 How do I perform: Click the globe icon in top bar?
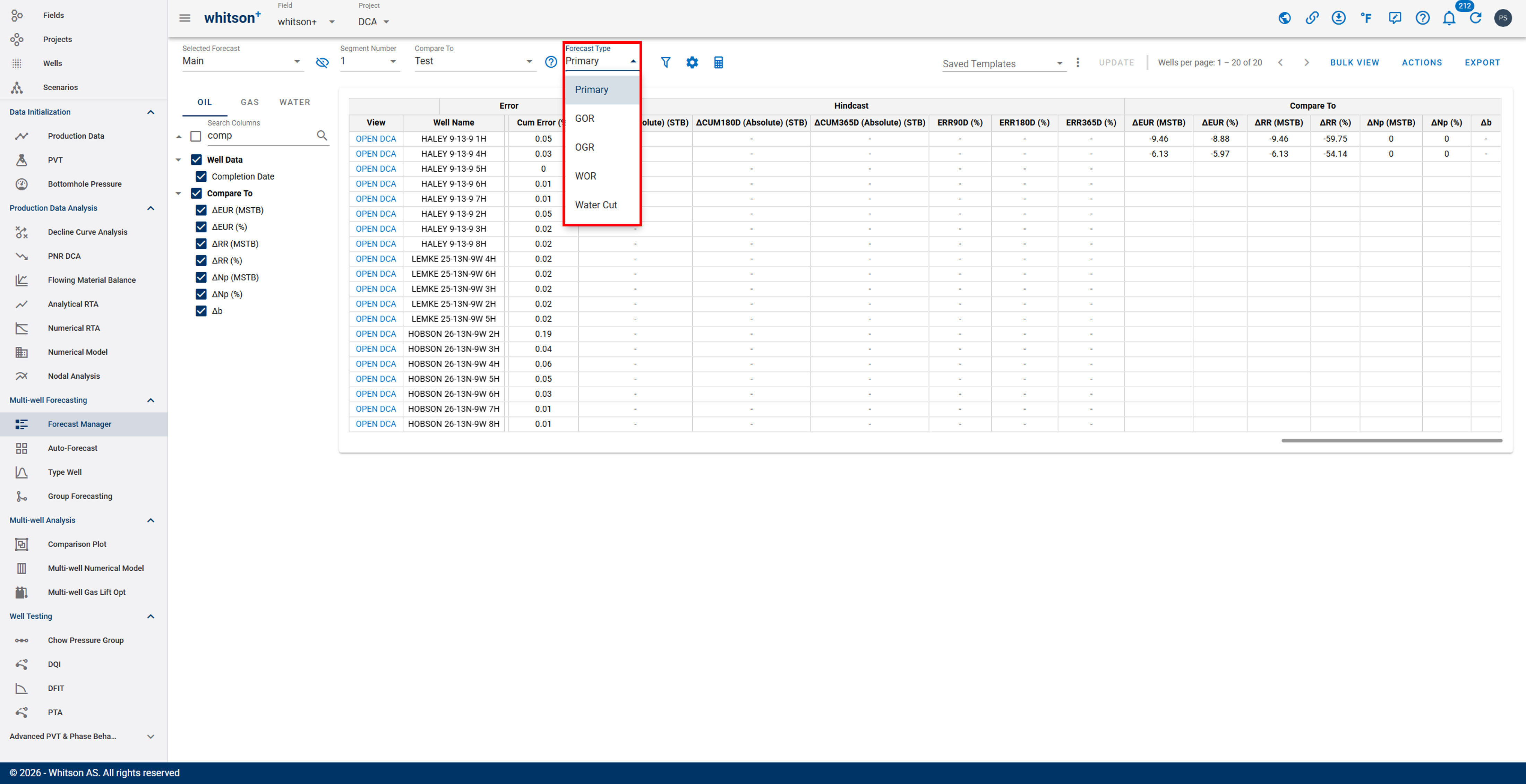click(x=1284, y=18)
